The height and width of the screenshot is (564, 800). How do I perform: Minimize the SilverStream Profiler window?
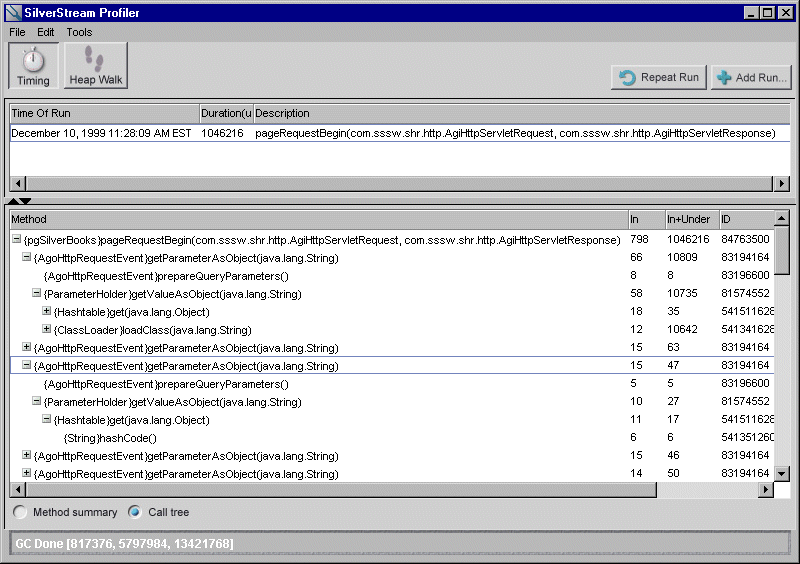(751, 13)
